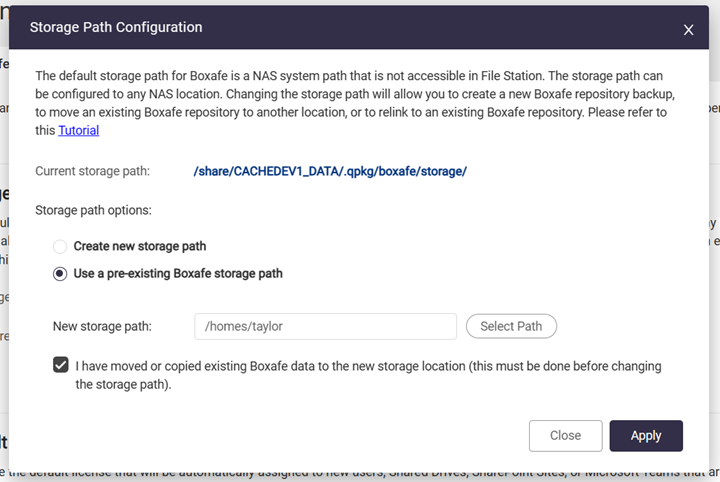Click the "New storage path:" field label
Screen dimensions: 720x482
pyautogui.click(x=102, y=326)
